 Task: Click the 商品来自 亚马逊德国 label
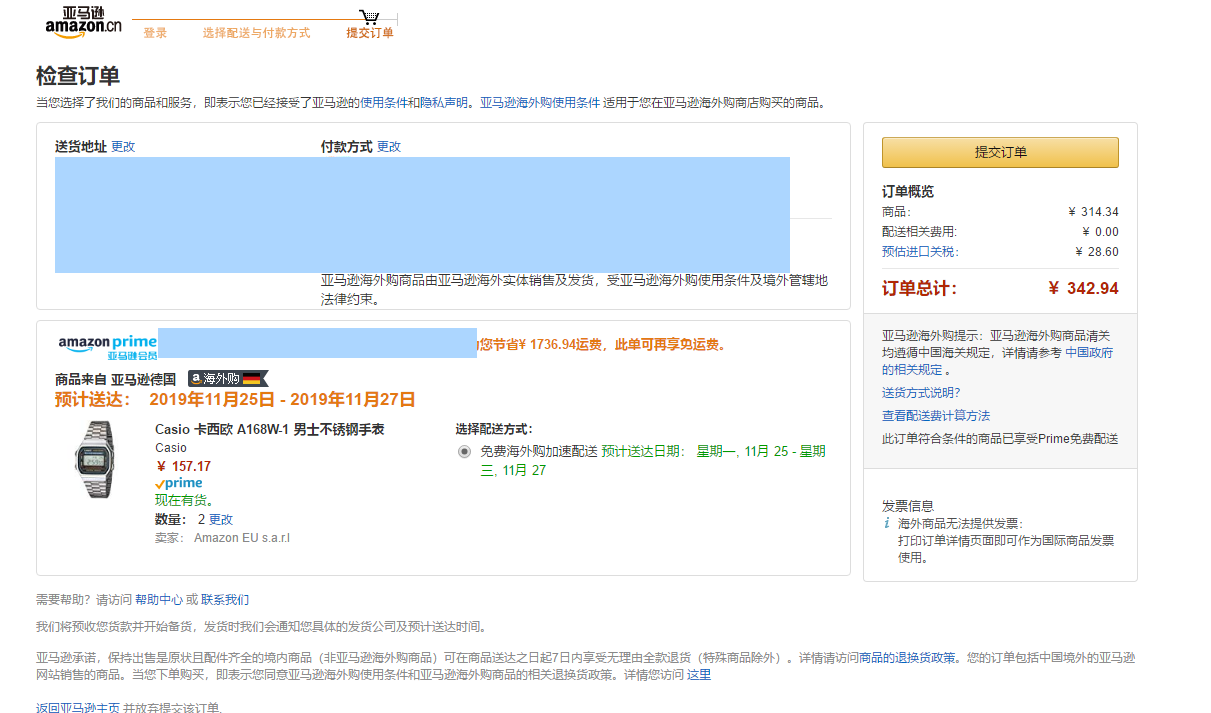coord(115,379)
